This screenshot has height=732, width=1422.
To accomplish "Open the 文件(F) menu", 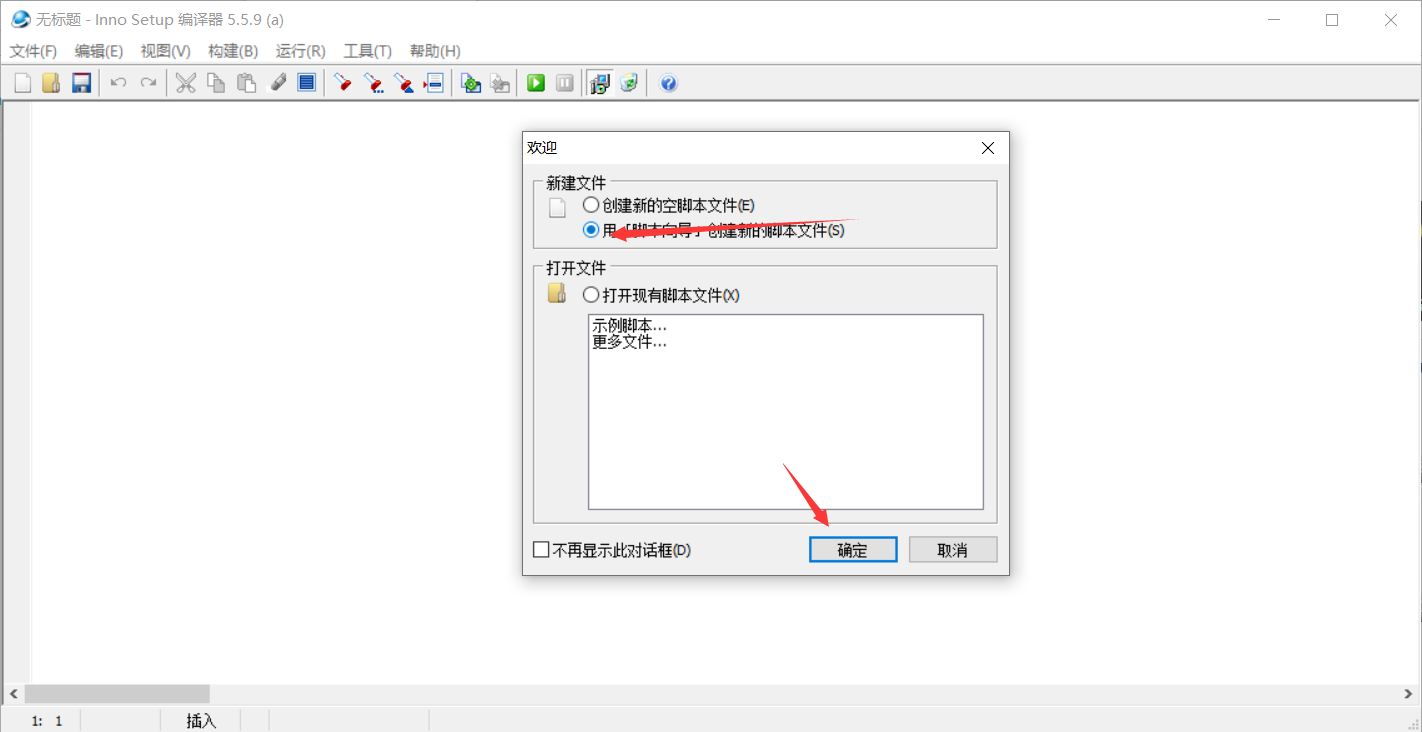I will pos(33,51).
